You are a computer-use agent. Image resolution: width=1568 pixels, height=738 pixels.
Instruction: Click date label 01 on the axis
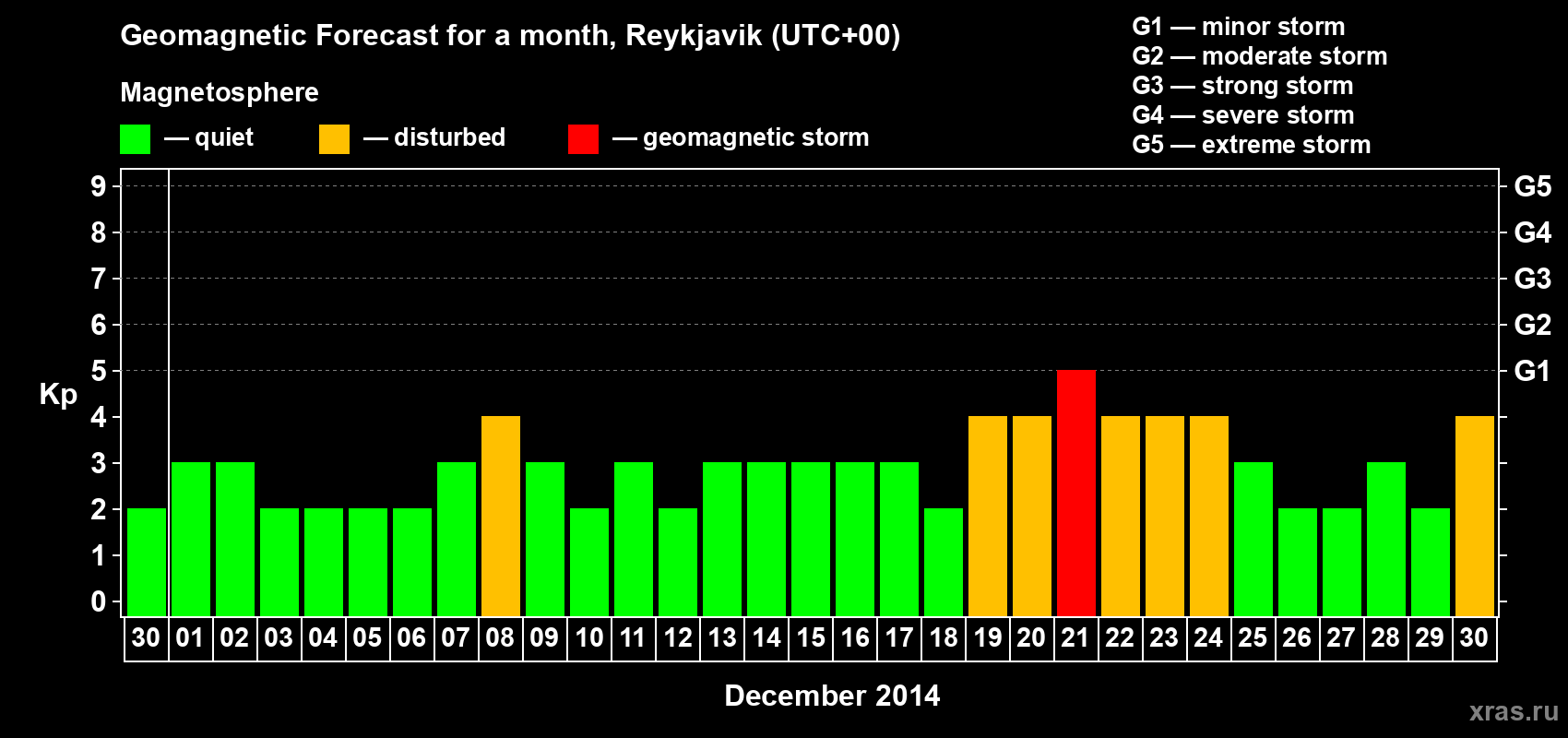point(190,637)
